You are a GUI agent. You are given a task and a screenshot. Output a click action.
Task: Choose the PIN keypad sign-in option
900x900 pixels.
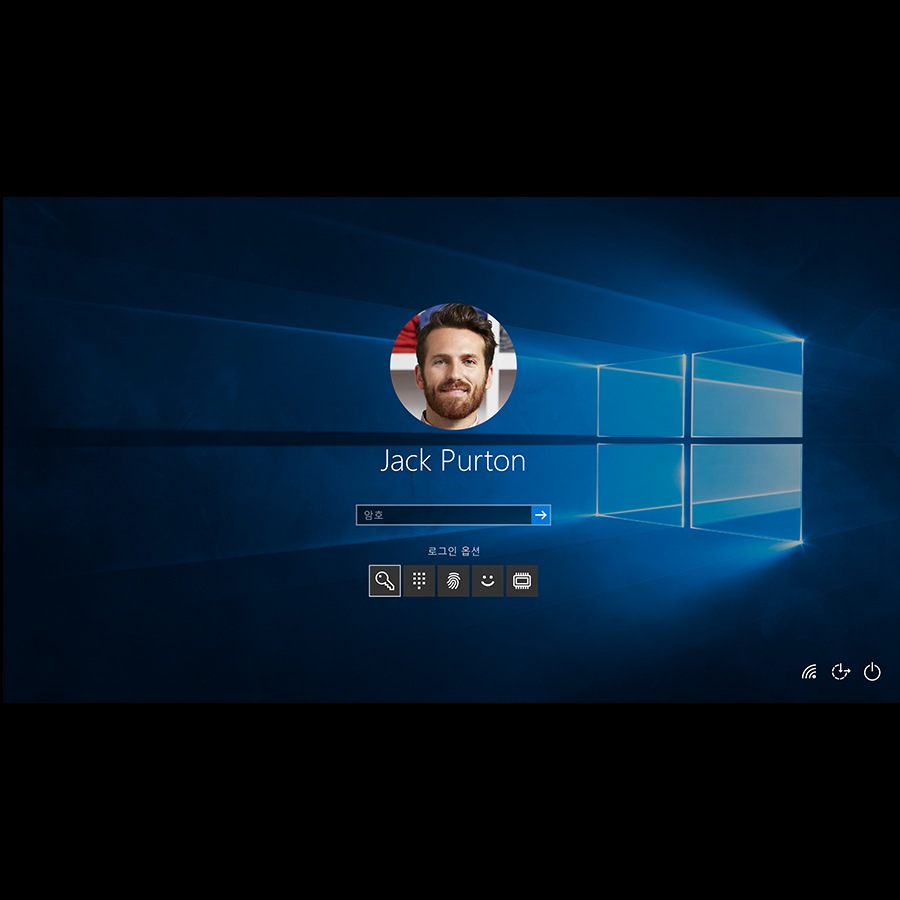(x=419, y=581)
